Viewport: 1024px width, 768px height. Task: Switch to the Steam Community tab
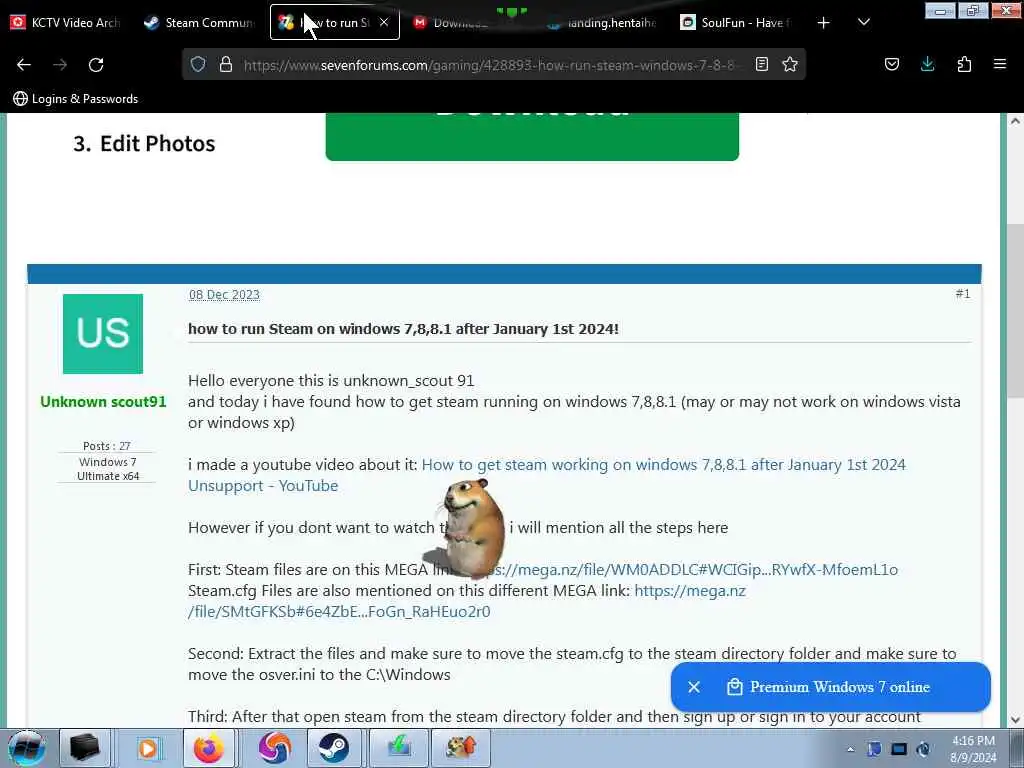(x=199, y=23)
